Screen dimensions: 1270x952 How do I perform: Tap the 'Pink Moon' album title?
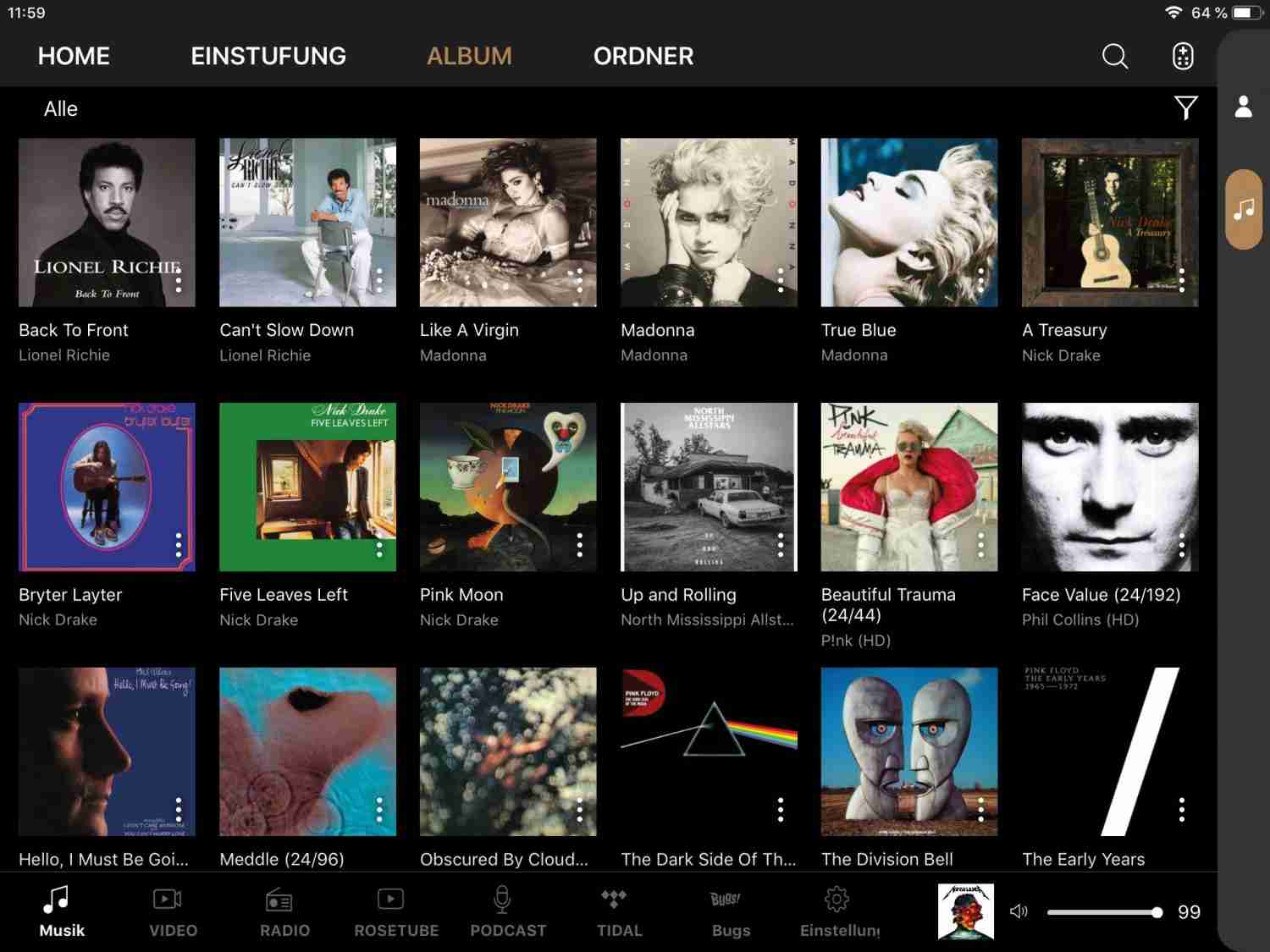[x=461, y=595]
